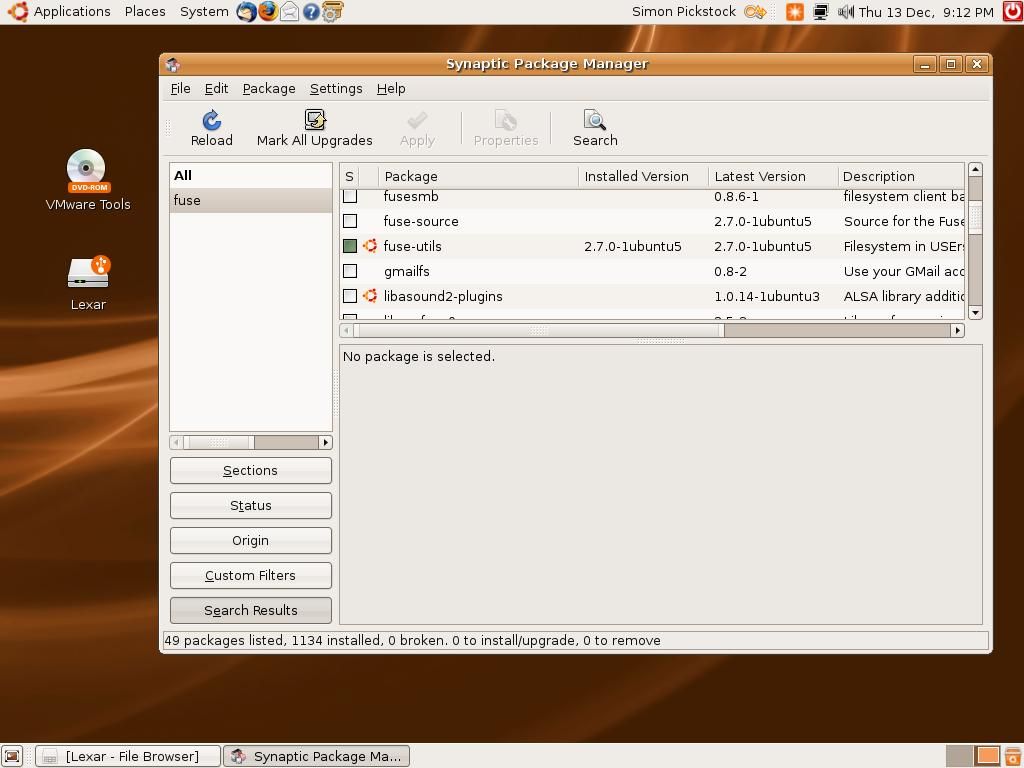This screenshot has width=1024, height=768.
Task: Open the Settings menu
Action: click(335, 88)
